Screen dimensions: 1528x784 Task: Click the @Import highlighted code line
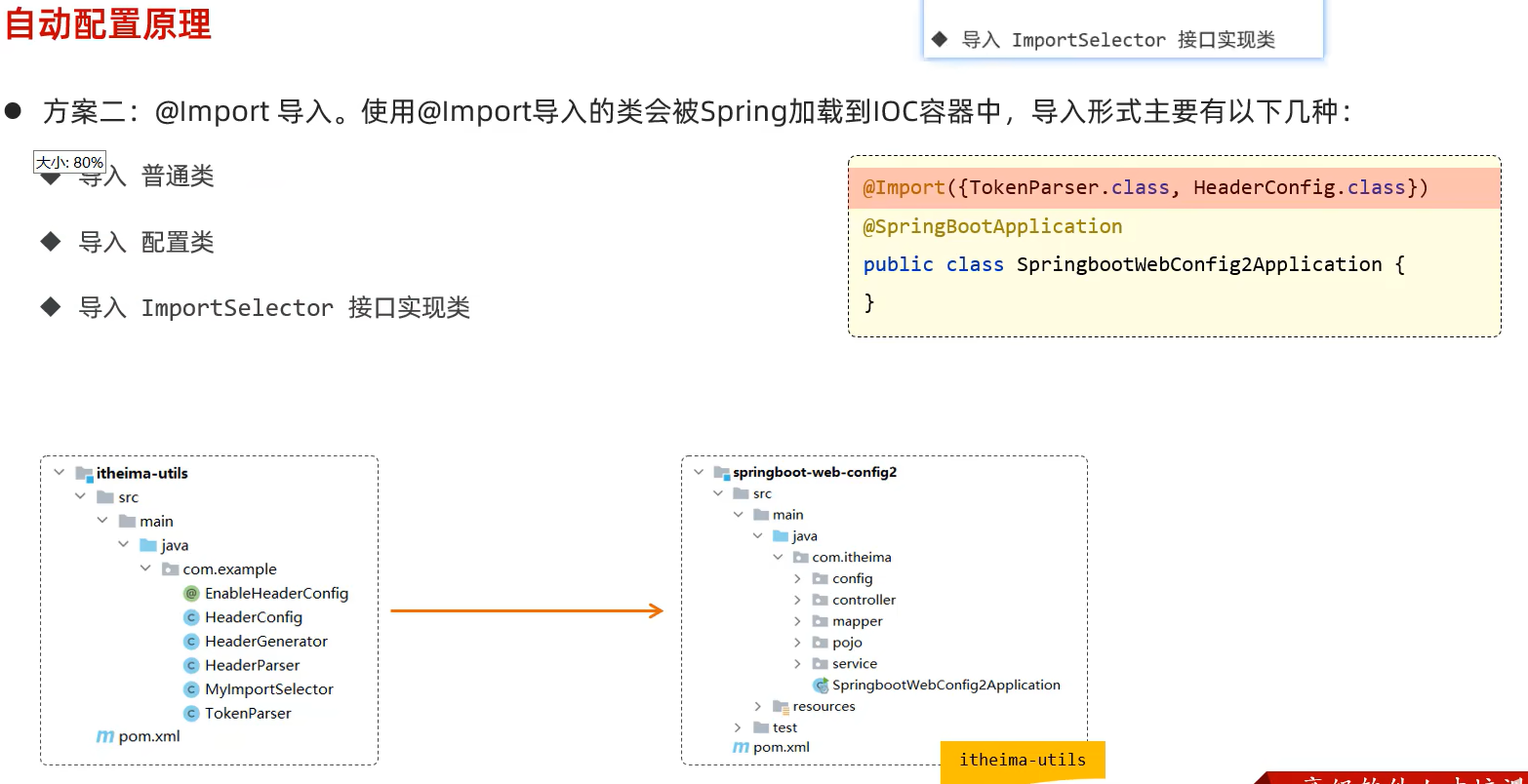pyautogui.click(x=1174, y=187)
